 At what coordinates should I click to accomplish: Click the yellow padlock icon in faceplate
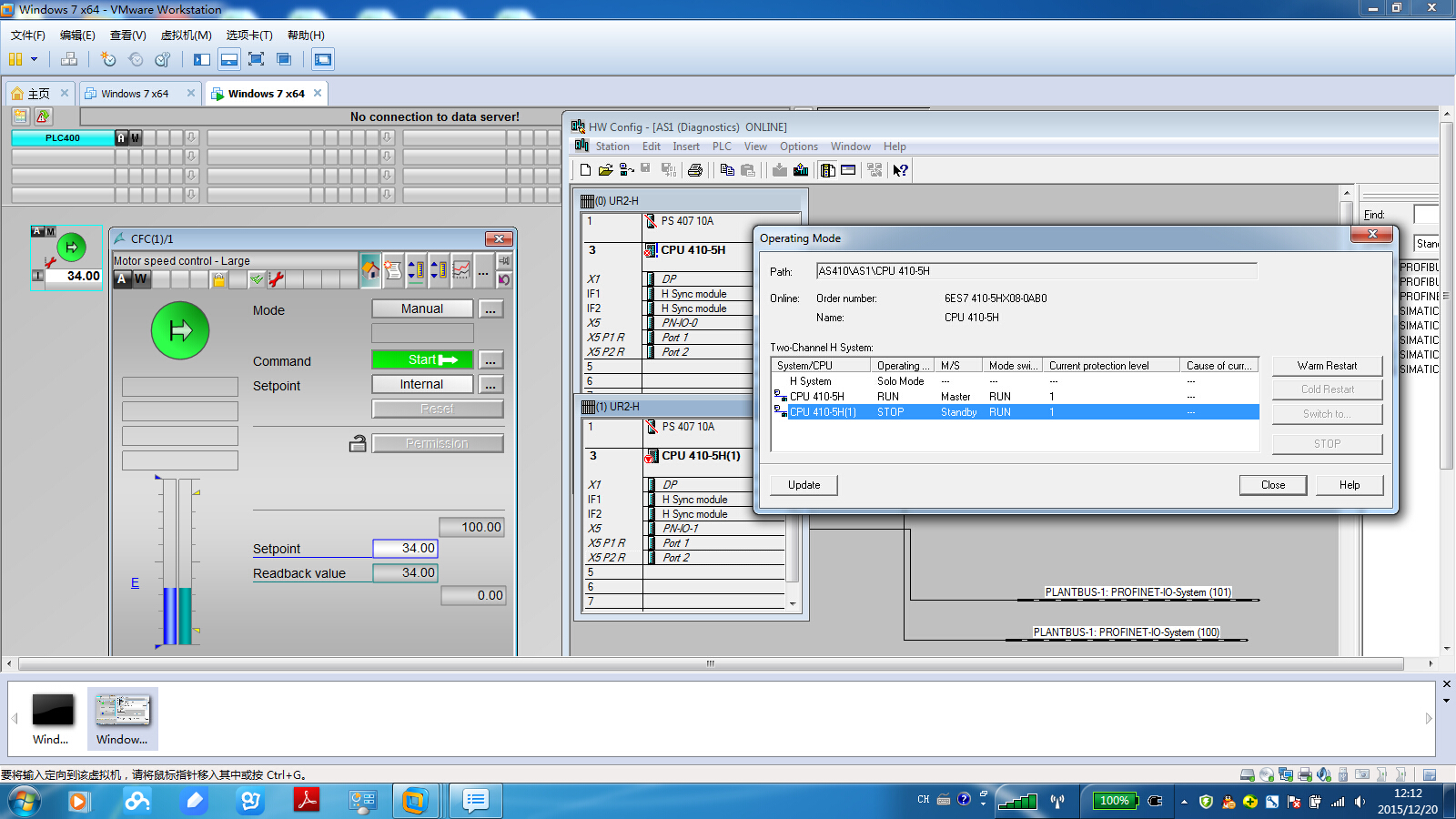pyautogui.click(x=218, y=279)
